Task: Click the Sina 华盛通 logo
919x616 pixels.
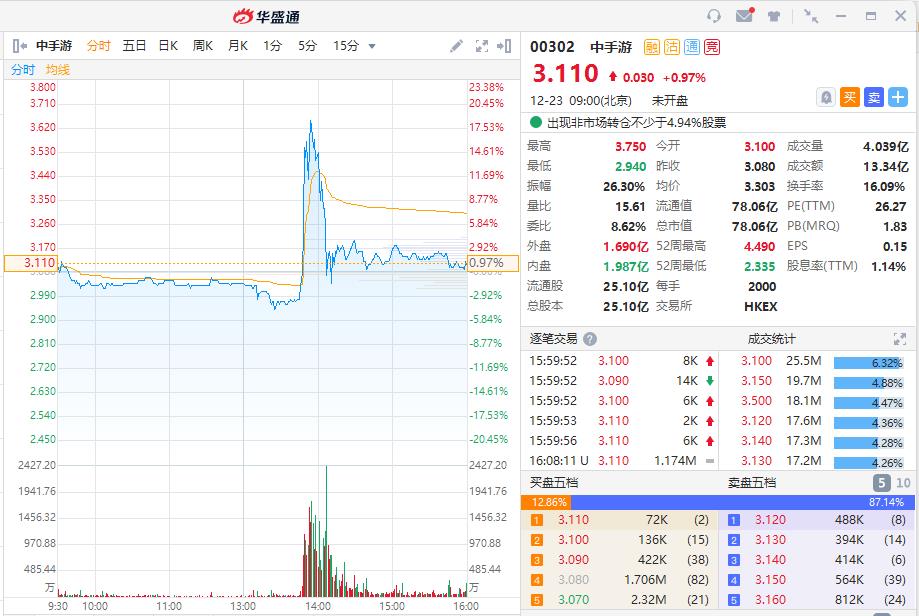Action: pyautogui.click(x=267, y=16)
